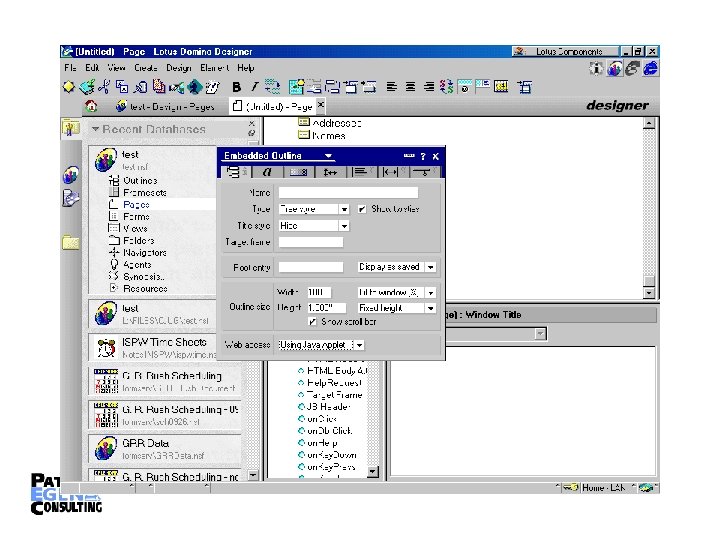Screen dimensions: 720x540
Task: Click the Italic toolbar icon
Action: point(254,87)
